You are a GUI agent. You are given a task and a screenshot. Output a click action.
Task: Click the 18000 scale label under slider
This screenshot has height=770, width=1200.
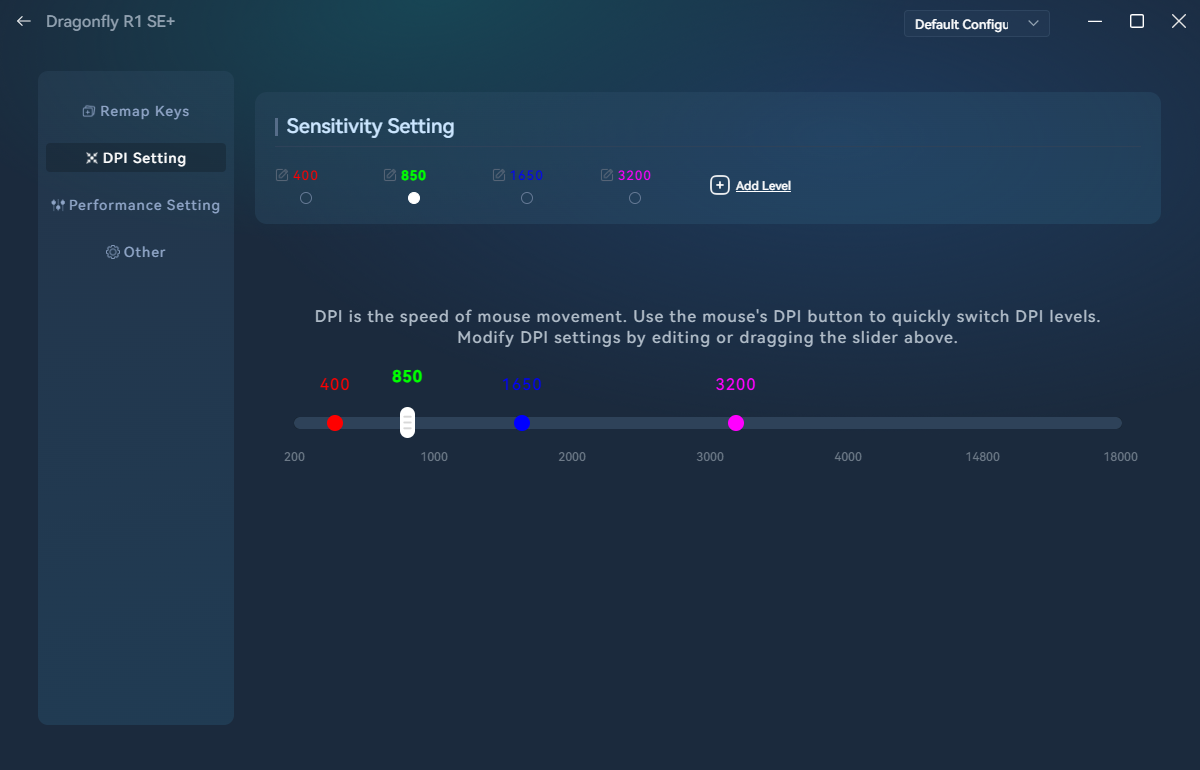coord(1121,457)
